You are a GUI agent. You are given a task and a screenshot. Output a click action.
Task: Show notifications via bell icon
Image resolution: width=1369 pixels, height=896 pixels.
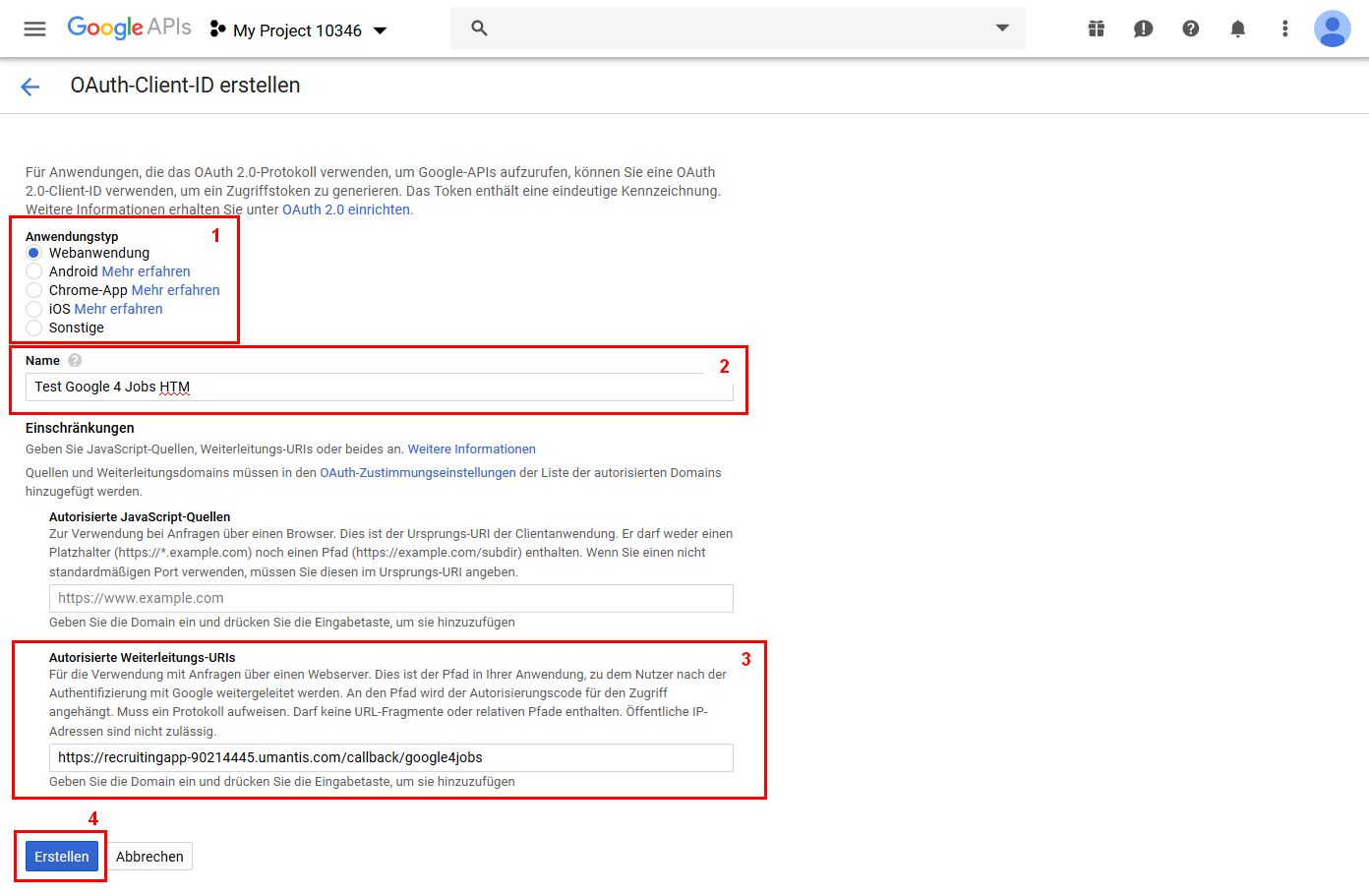(x=1237, y=29)
